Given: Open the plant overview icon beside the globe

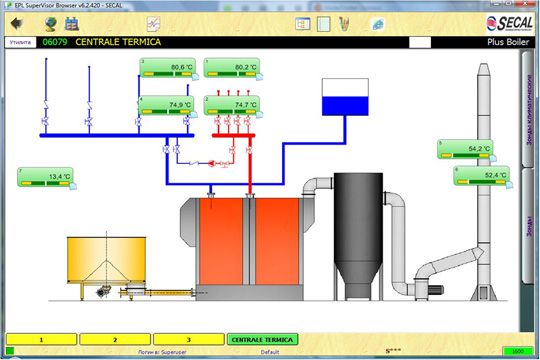Looking at the screenshot, I should pos(72,24).
